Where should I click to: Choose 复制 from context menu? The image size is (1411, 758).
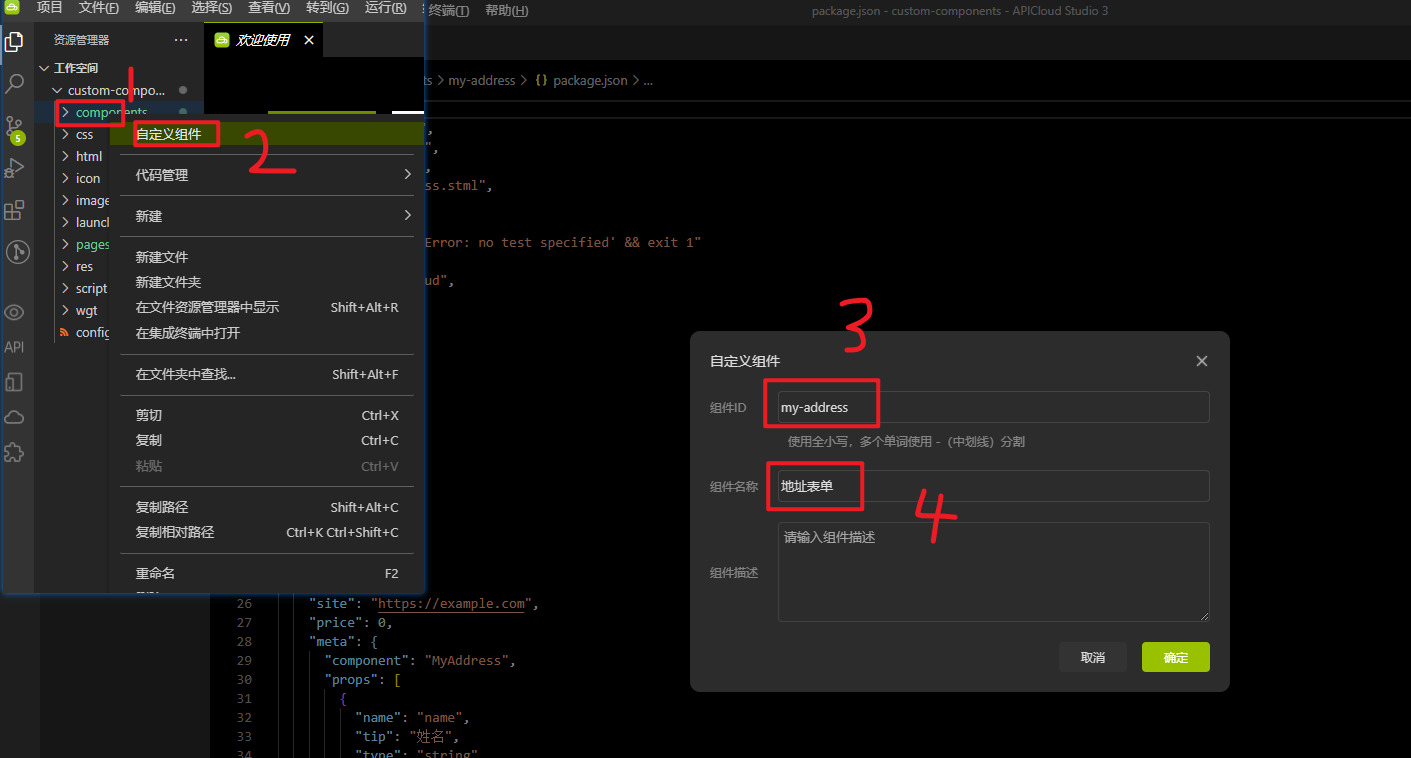(267, 440)
